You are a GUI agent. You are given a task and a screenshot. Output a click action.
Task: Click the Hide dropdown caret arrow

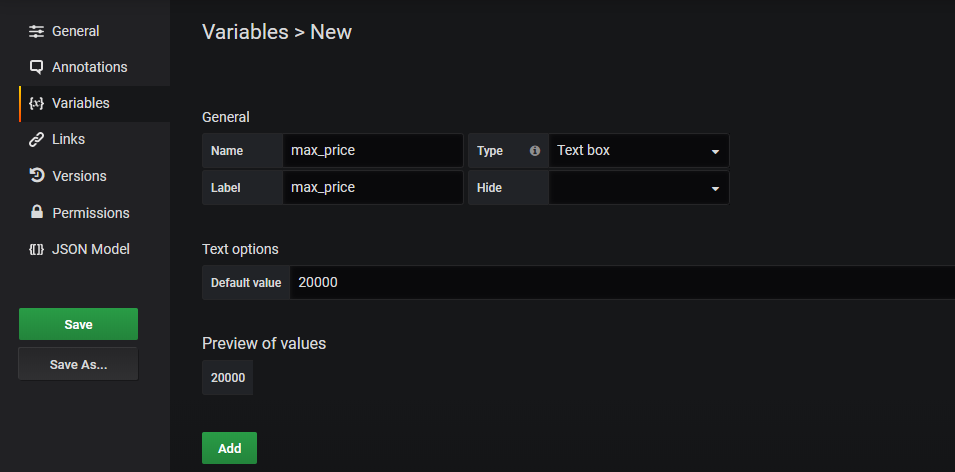[715, 189]
